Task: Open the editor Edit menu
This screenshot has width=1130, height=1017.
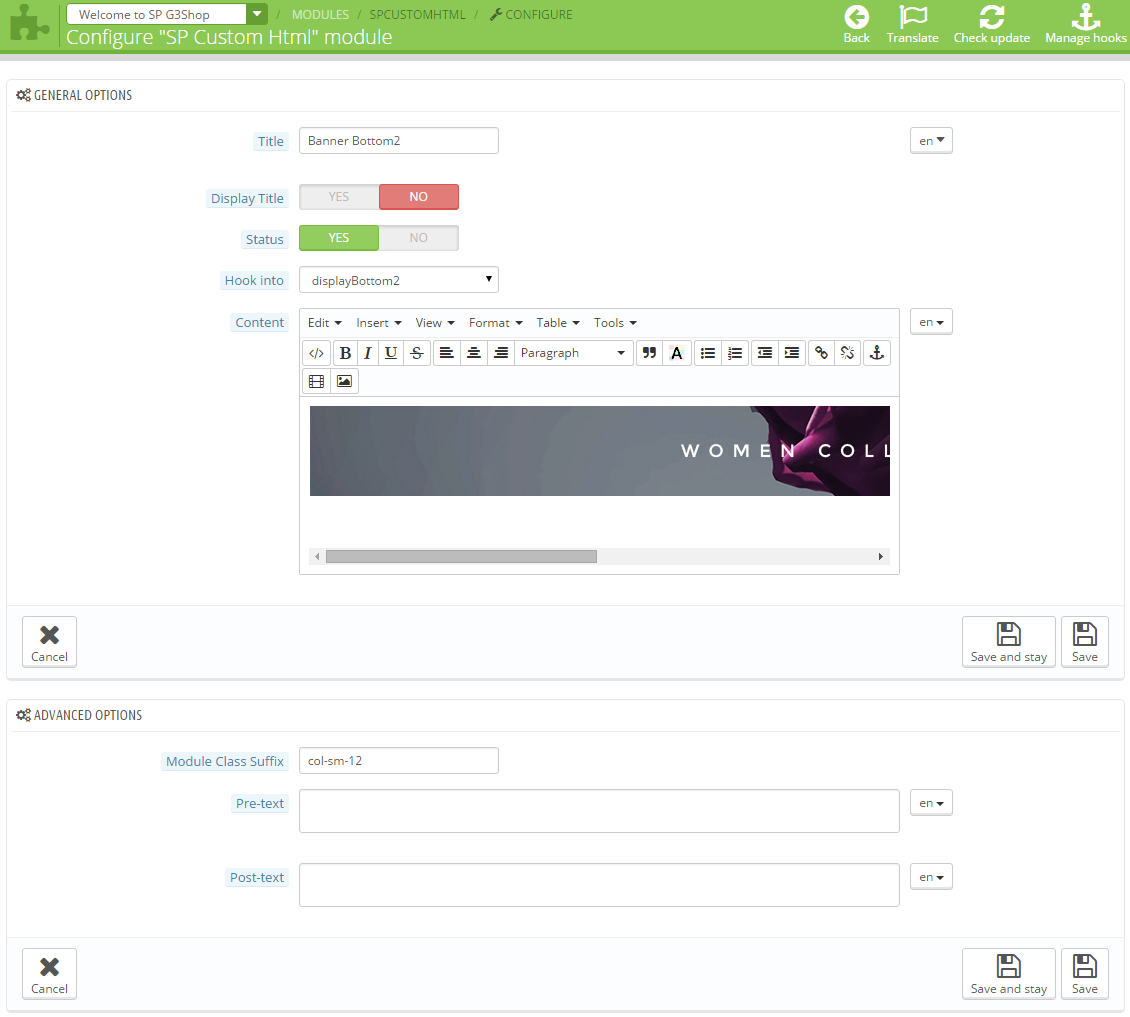Action: pos(324,323)
